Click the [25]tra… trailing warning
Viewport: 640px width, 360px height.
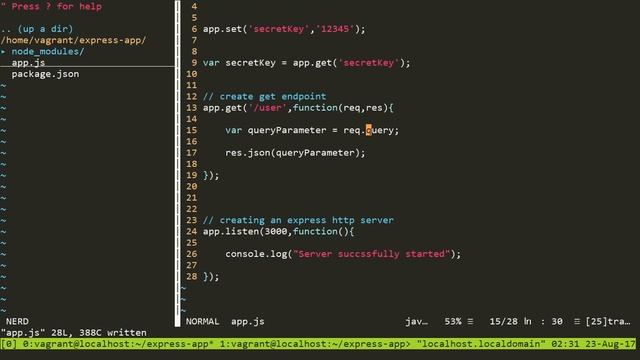click(x=608, y=322)
